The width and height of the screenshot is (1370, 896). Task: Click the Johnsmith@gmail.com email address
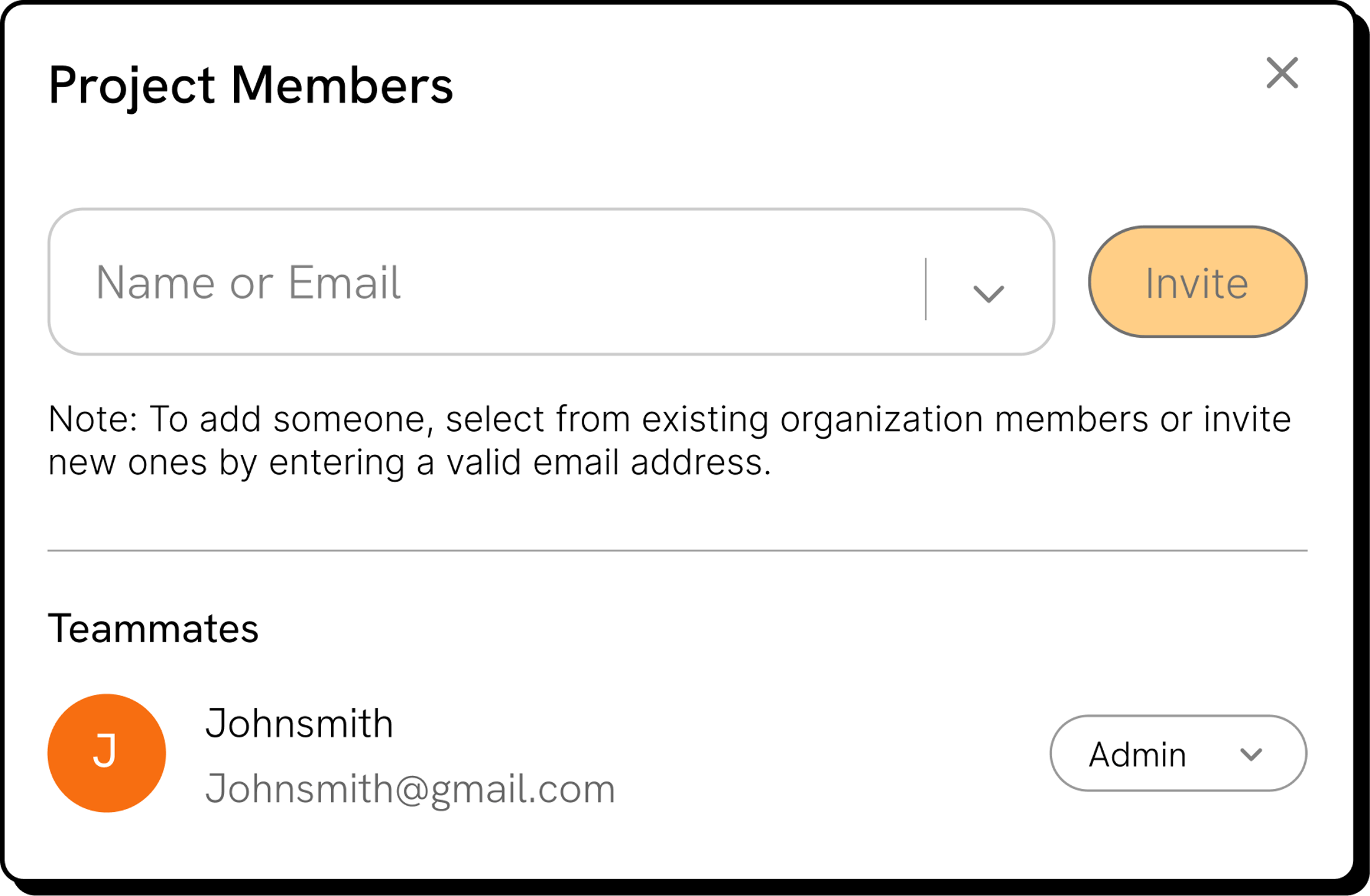pos(410,789)
